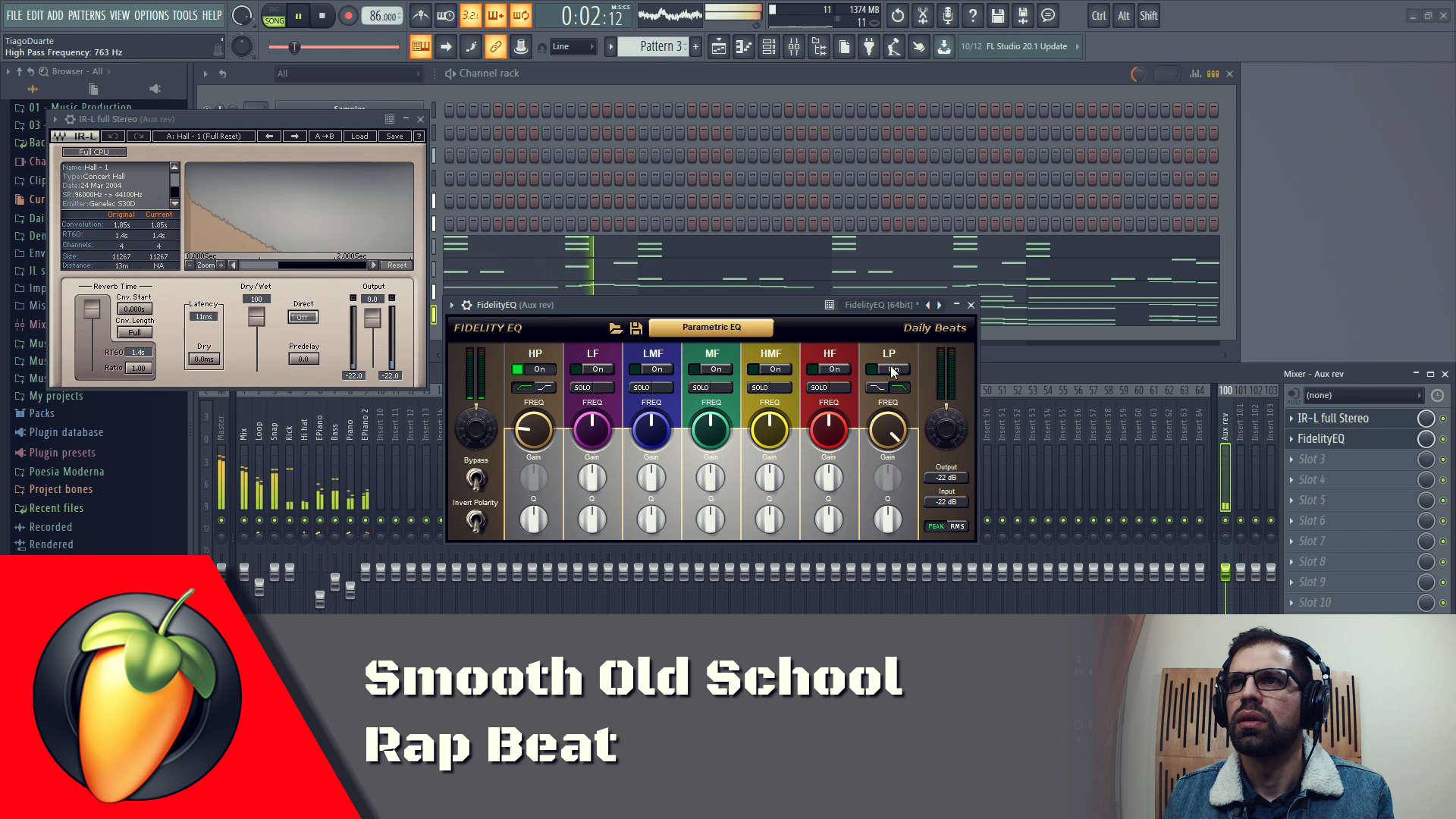Open the help question mark icon
1456x819 pixels.
tap(973, 15)
